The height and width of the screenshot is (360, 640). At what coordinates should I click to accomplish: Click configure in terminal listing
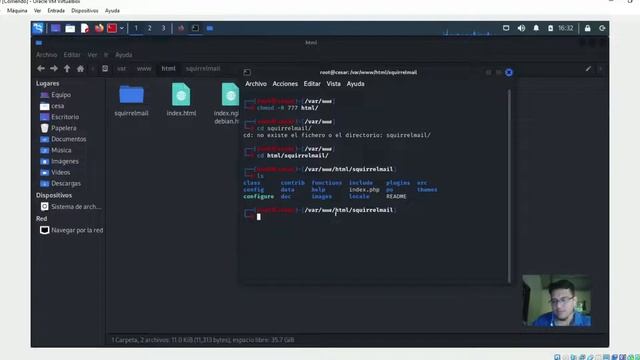tap(258, 196)
